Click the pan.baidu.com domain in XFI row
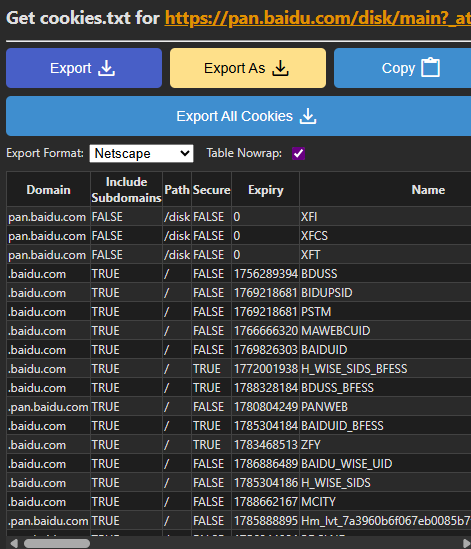This screenshot has height=549, width=471. tap(47, 217)
